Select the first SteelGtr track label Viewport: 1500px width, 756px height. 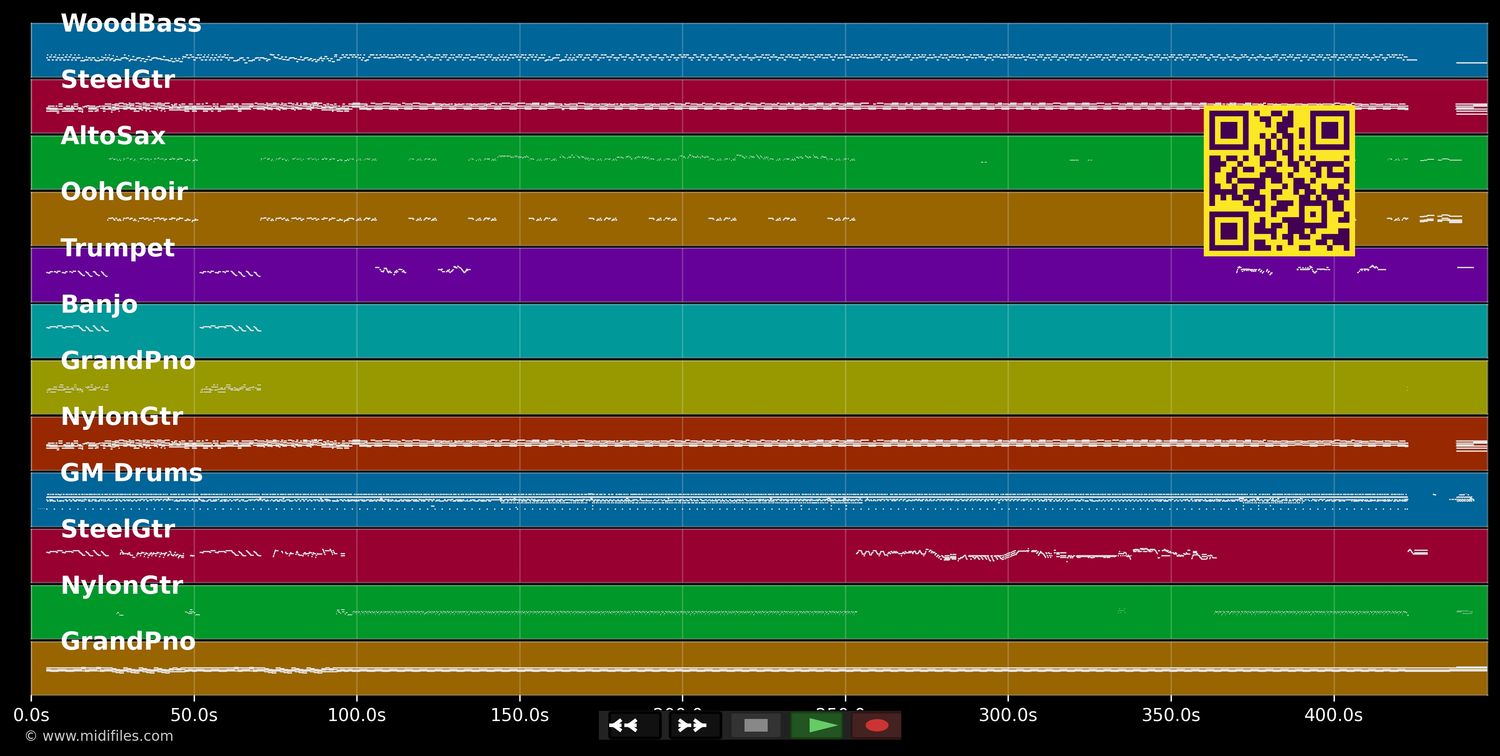pos(117,80)
